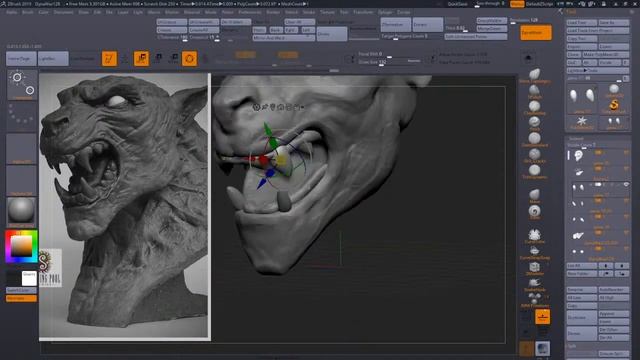The height and width of the screenshot is (360, 640).
Task: Select the SnakeHook brush
Action: pyautogui.click(x=534, y=284)
